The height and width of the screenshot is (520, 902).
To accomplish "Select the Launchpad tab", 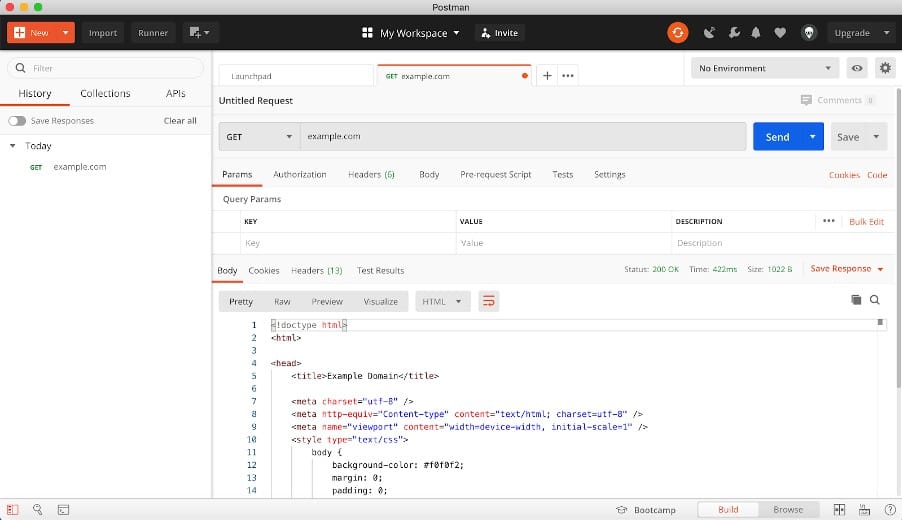I will coord(296,76).
